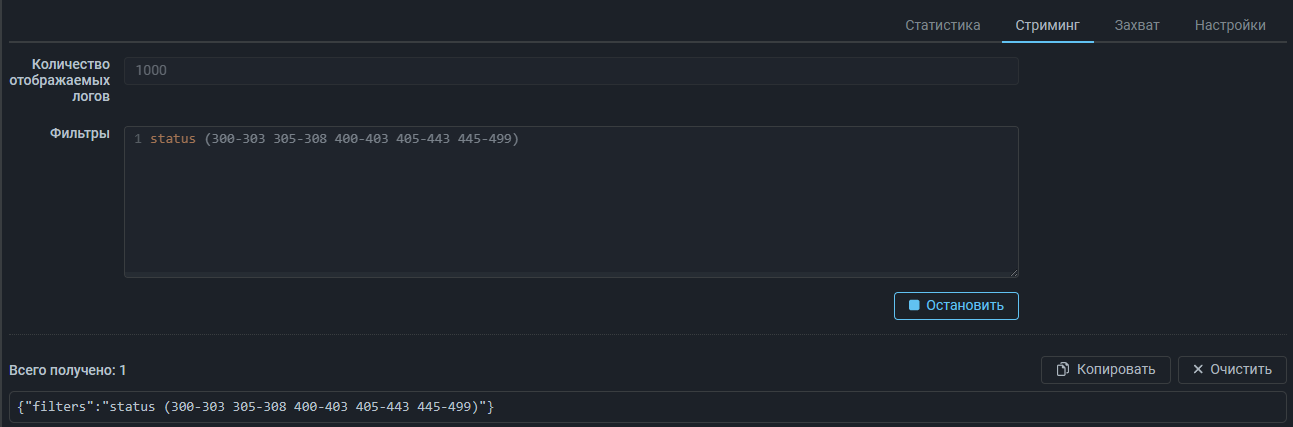
Task: Go to the Захват tab
Action: [x=1136, y=25]
